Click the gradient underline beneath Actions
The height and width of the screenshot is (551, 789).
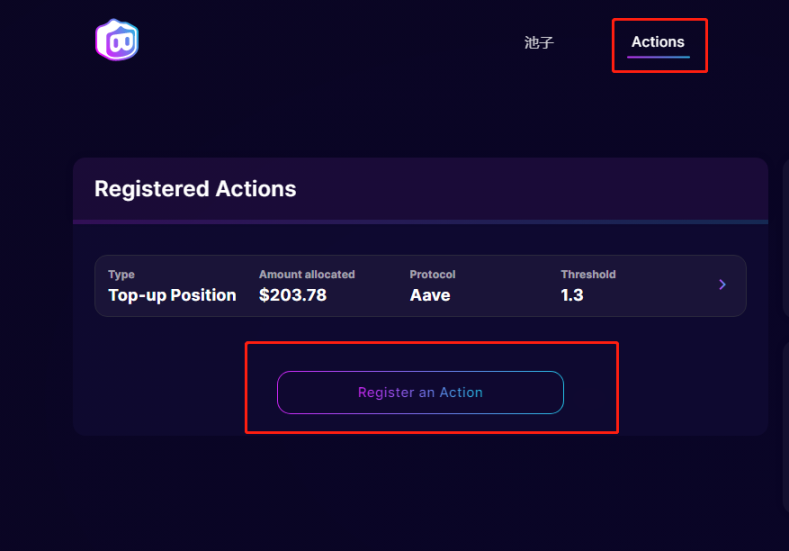pyautogui.click(x=658, y=57)
